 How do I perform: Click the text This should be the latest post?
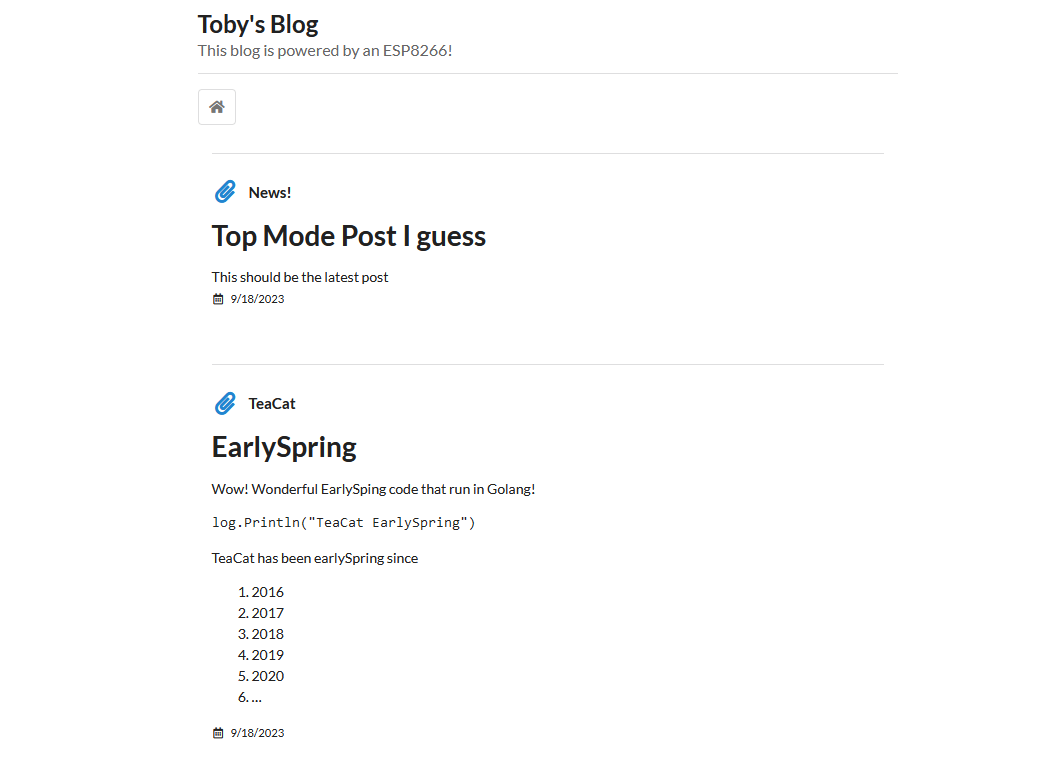(x=300, y=277)
